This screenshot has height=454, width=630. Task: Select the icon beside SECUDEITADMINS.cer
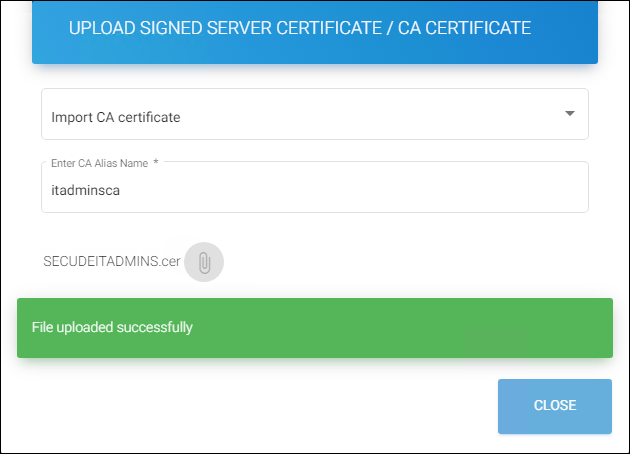pos(204,262)
